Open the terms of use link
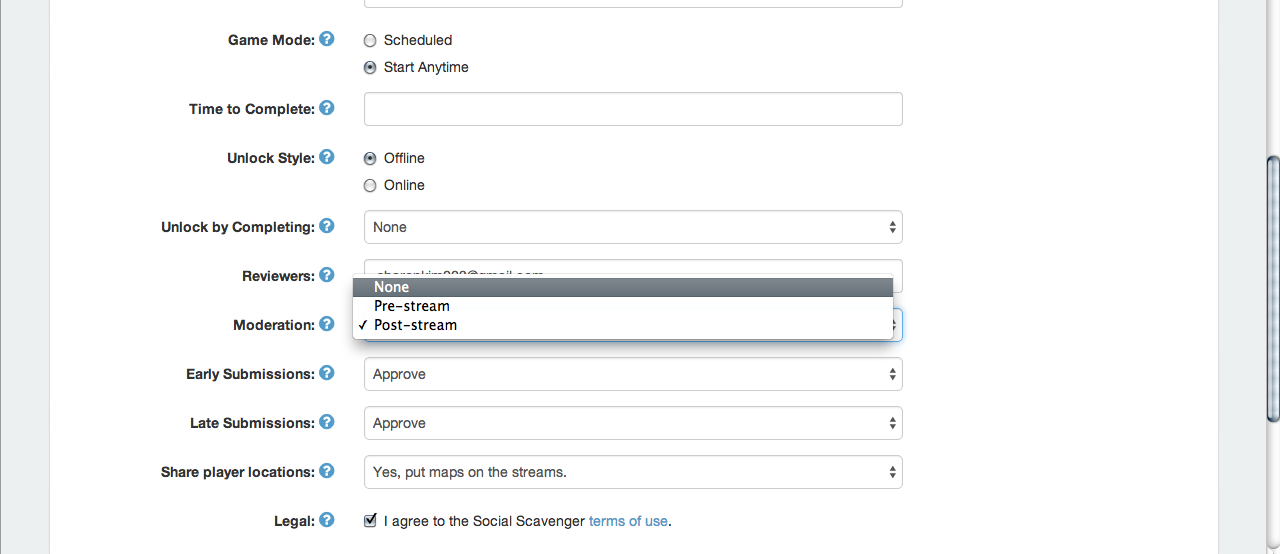The width and height of the screenshot is (1280, 554). [x=628, y=521]
